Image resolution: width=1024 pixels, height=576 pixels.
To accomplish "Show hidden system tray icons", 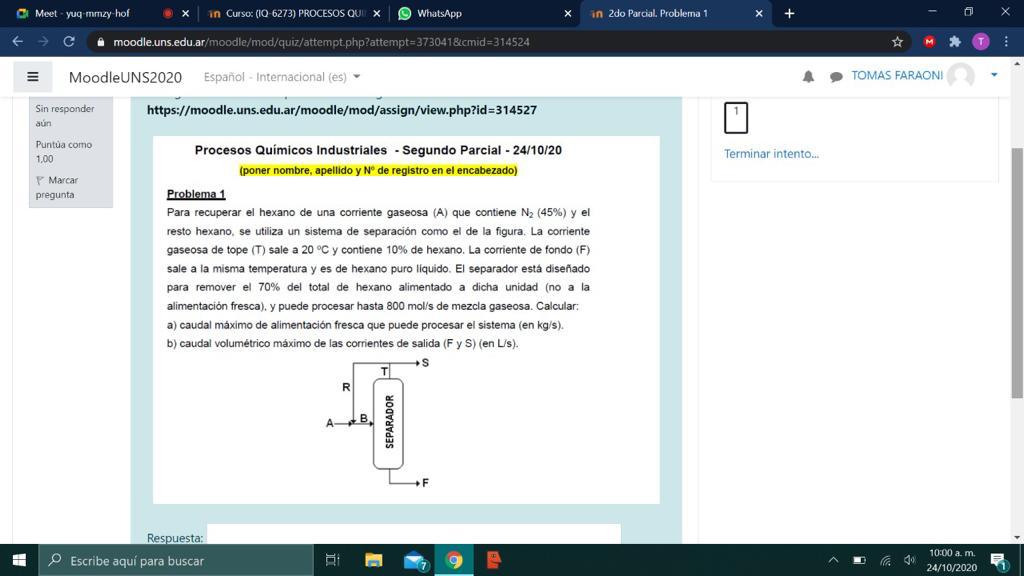I will point(833,560).
